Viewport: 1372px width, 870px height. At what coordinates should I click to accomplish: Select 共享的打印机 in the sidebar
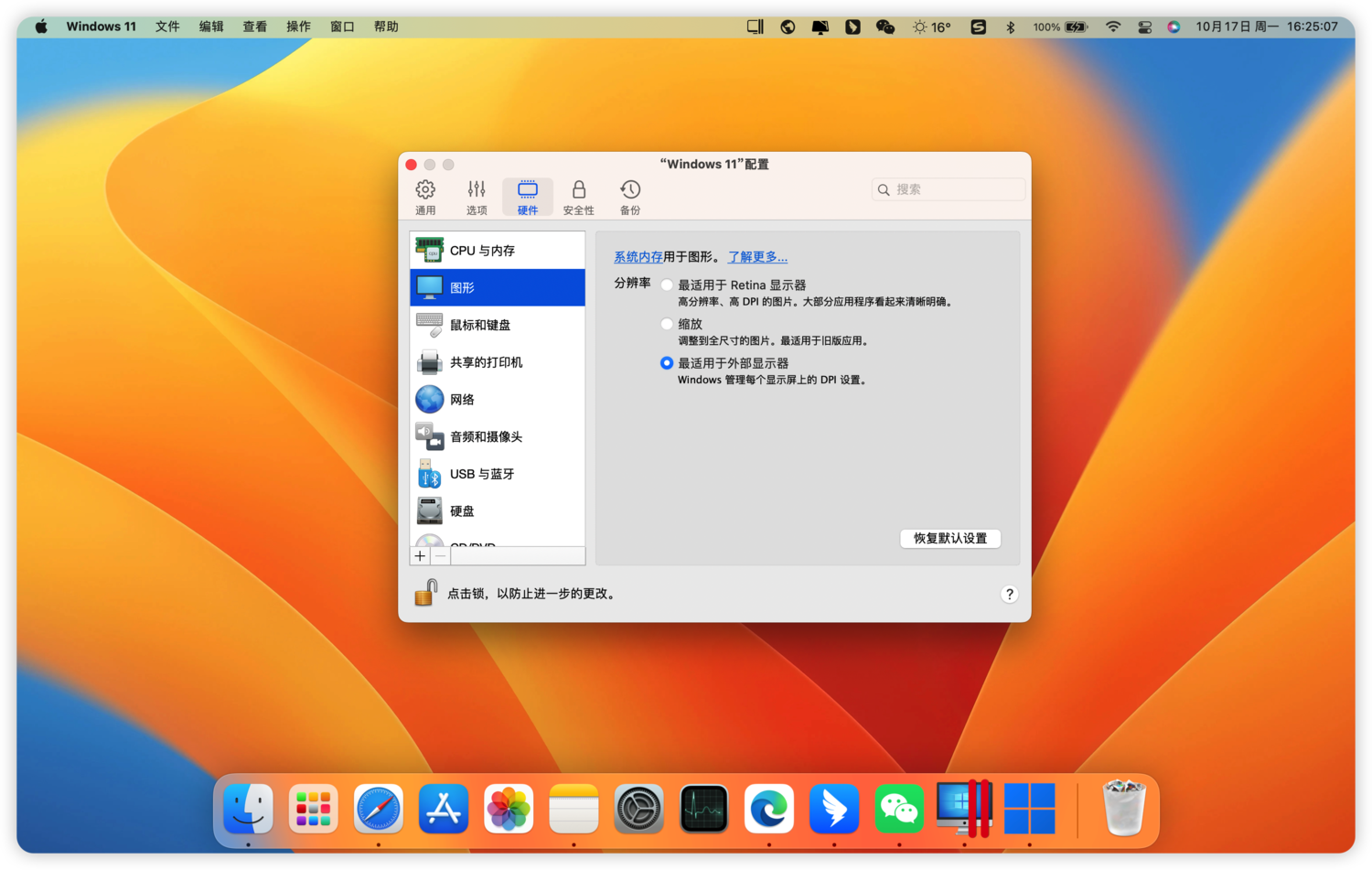[498, 362]
